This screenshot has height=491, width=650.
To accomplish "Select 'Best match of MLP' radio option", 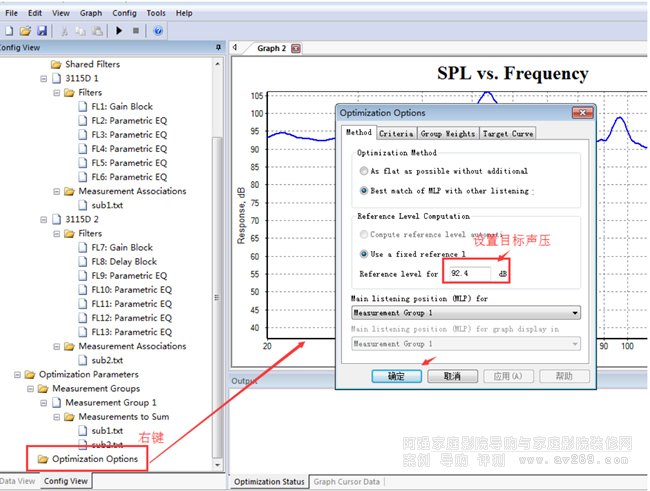I will coord(364,189).
